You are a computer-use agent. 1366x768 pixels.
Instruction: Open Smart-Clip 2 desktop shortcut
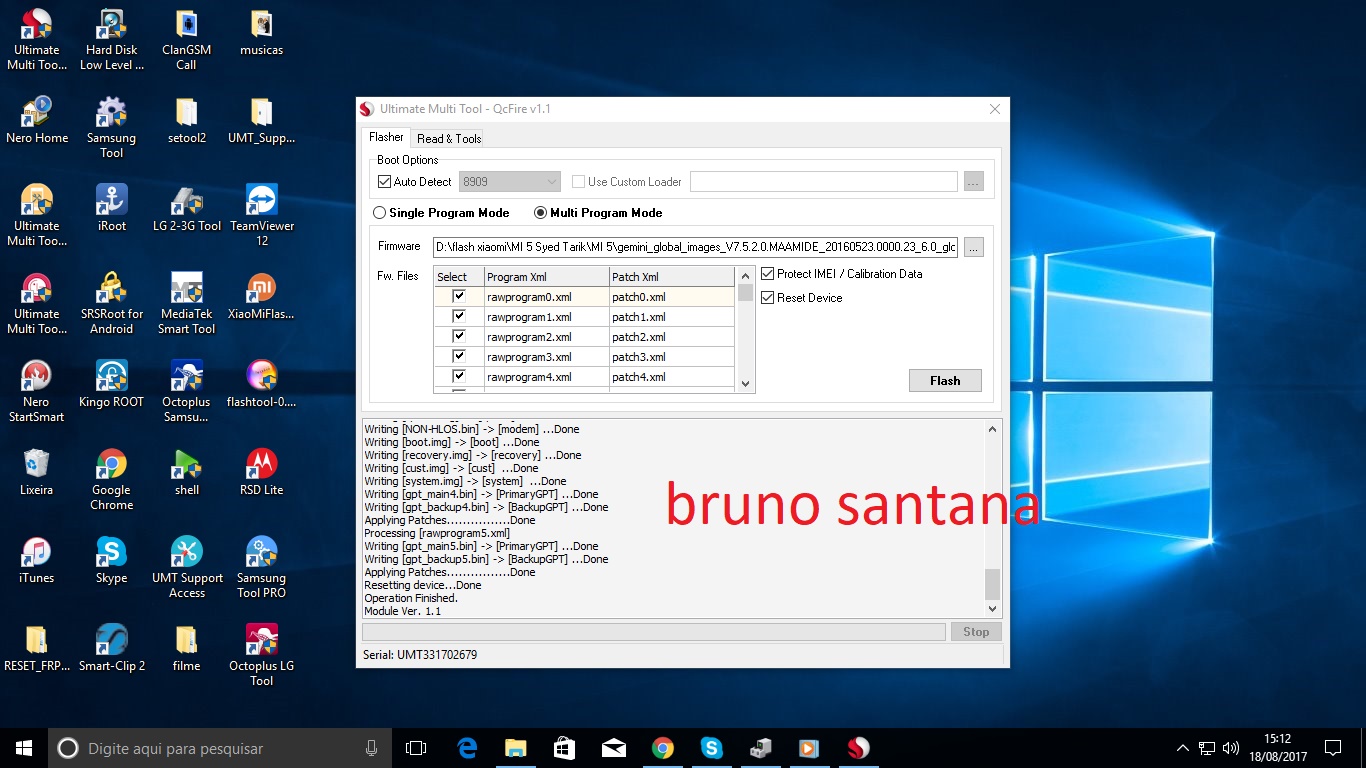pos(112,649)
